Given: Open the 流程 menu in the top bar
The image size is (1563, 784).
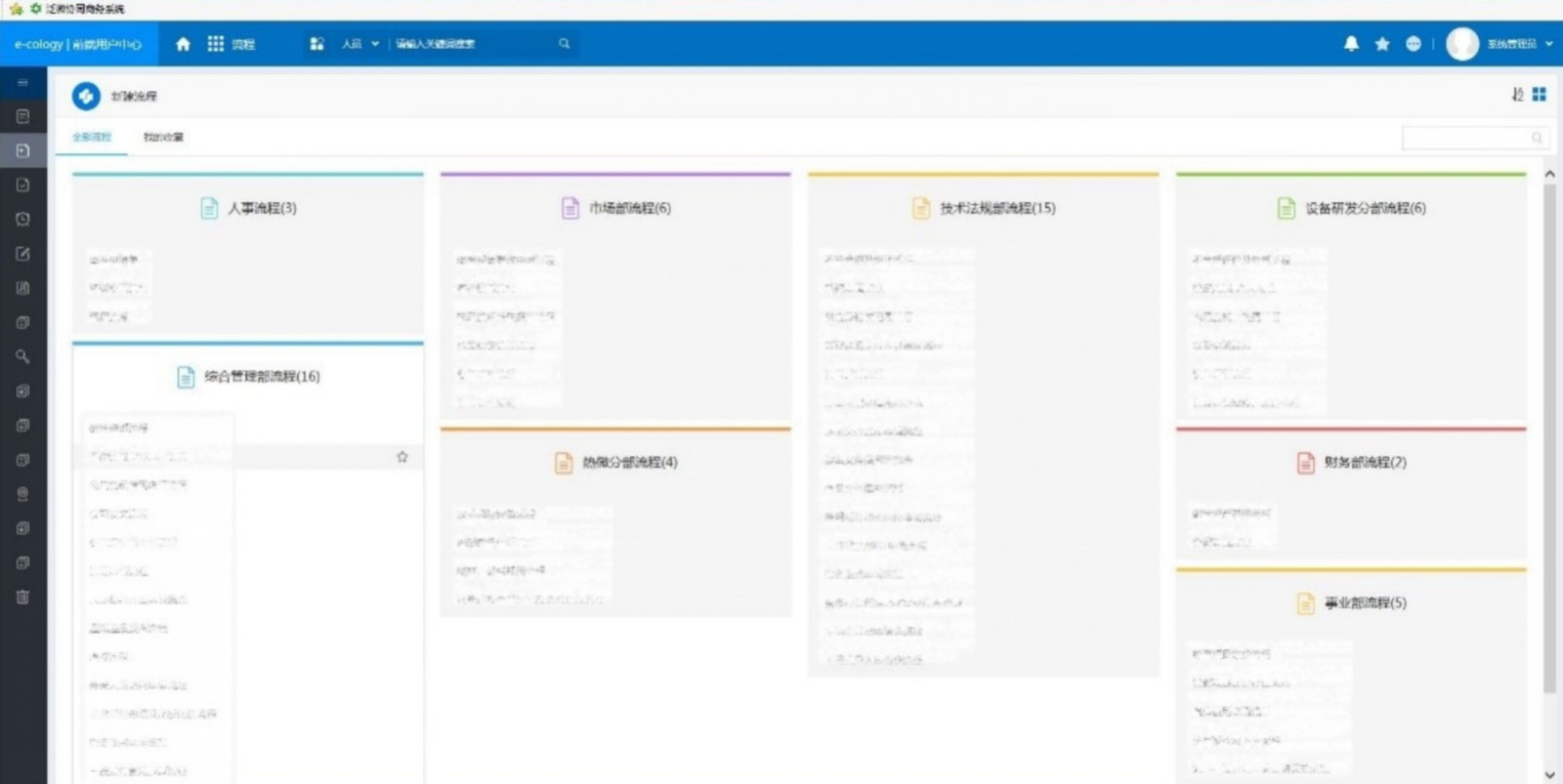Looking at the screenshot, I should 243,44.
